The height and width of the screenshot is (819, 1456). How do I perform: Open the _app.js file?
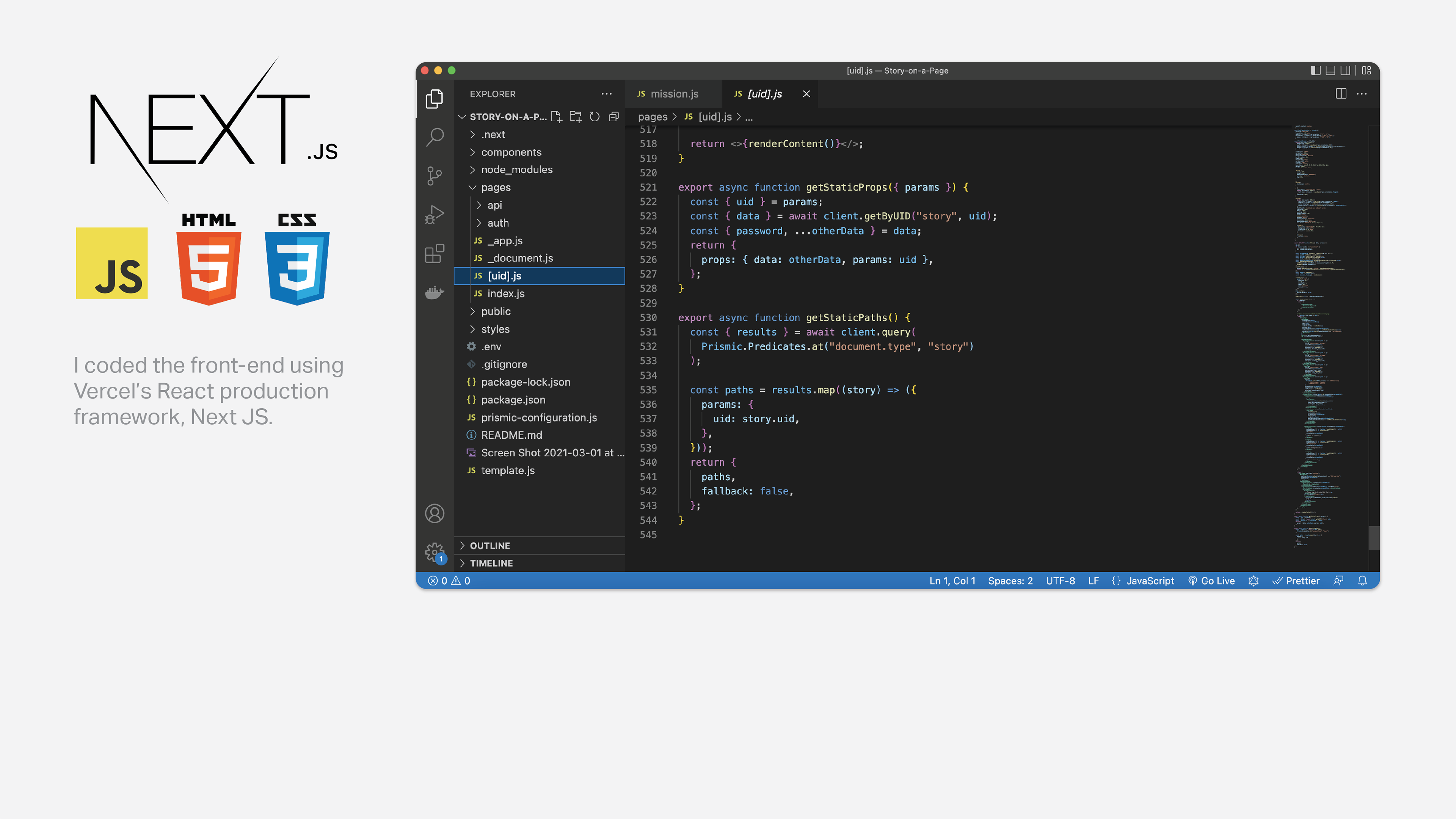pyautogui.click(x=540, y=241)
